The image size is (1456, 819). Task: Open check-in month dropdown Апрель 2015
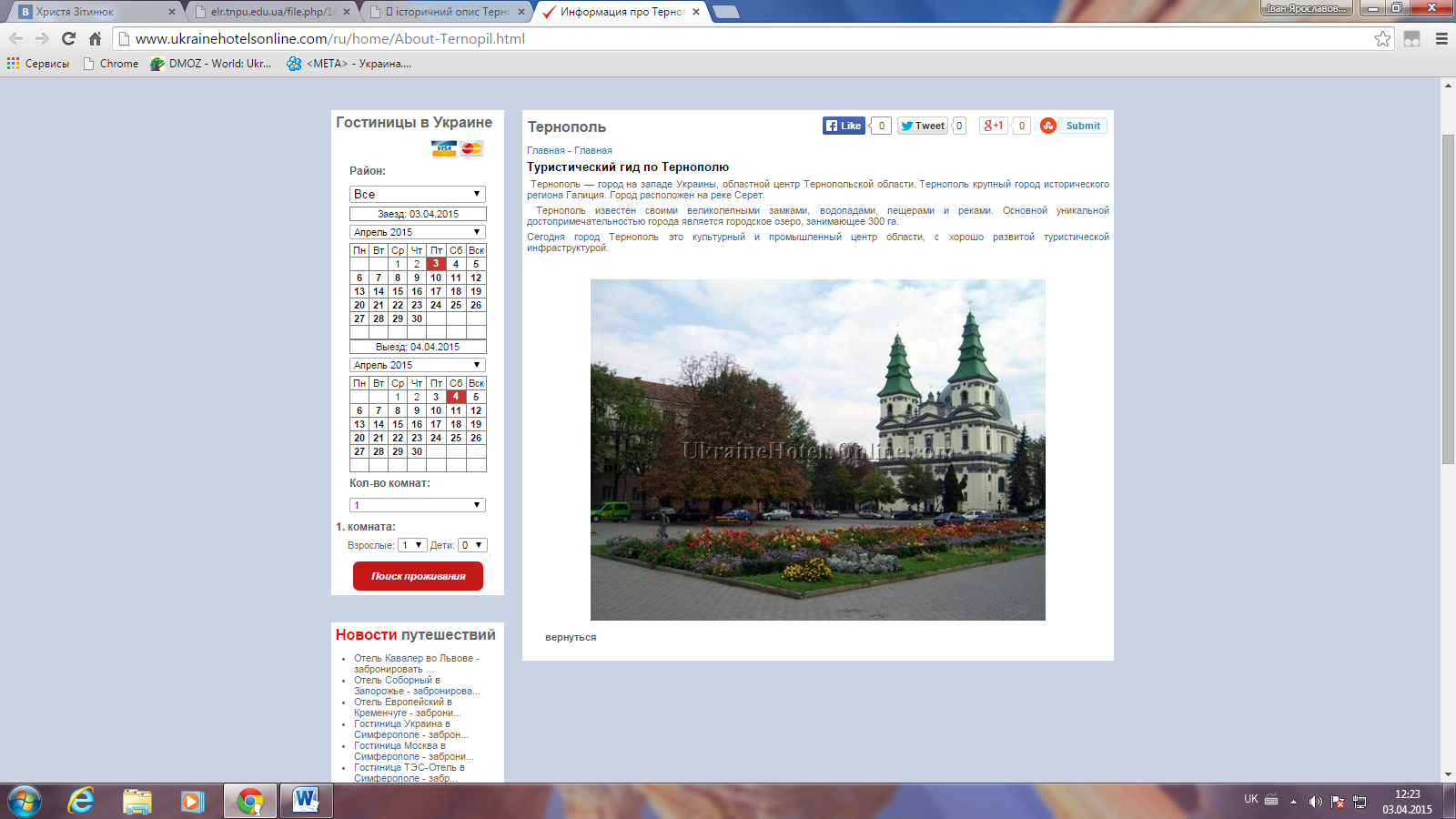418,232
